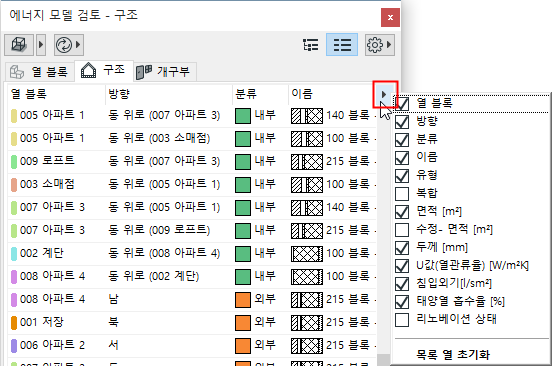Click the column chooser arrow in header

[384, 94]
